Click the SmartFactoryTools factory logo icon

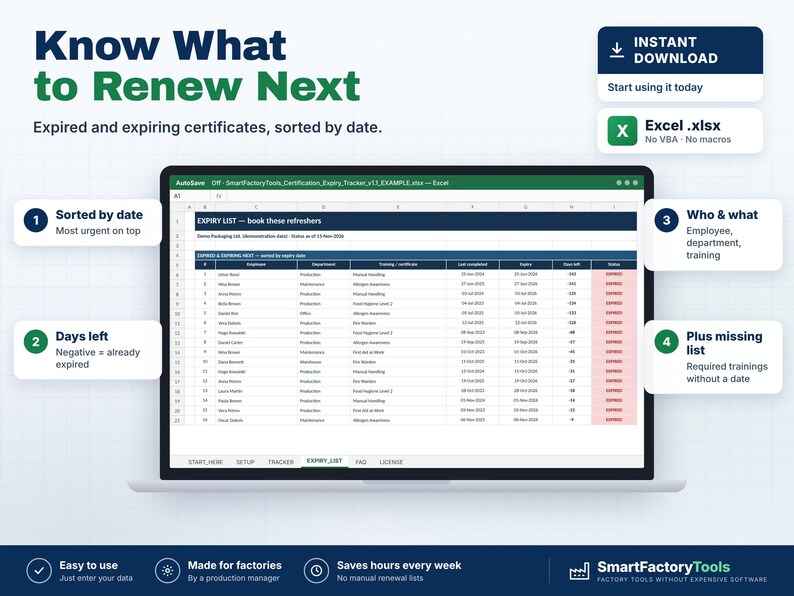[579, 571]
